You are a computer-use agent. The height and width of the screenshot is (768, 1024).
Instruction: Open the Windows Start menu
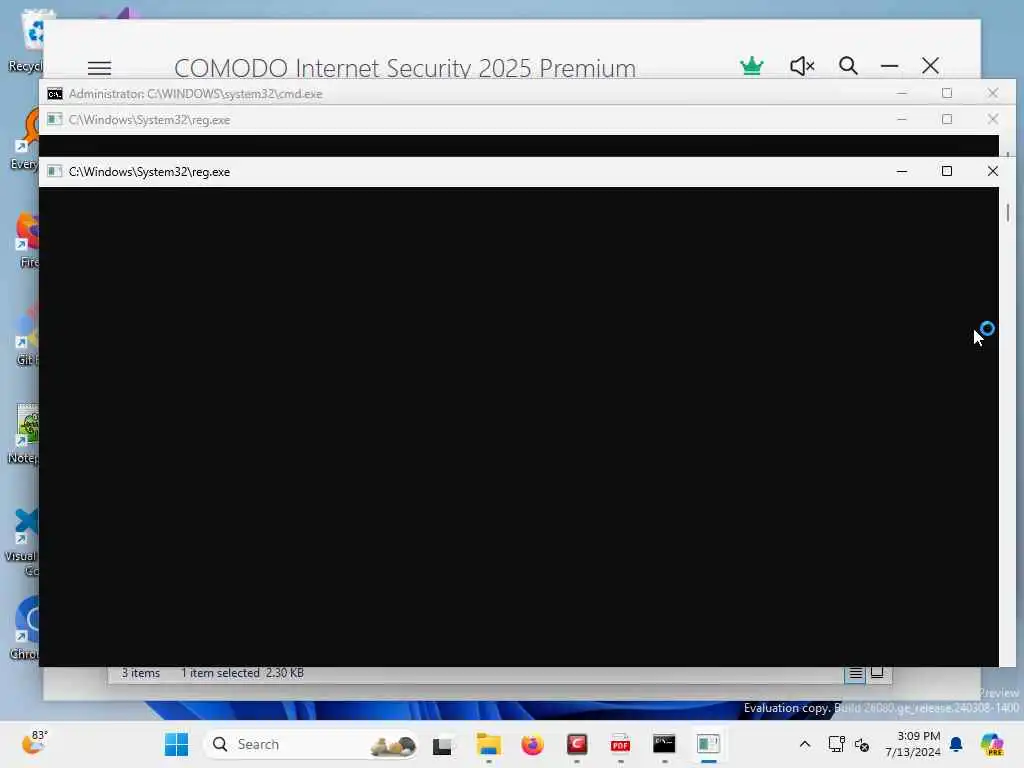[176, 744]
